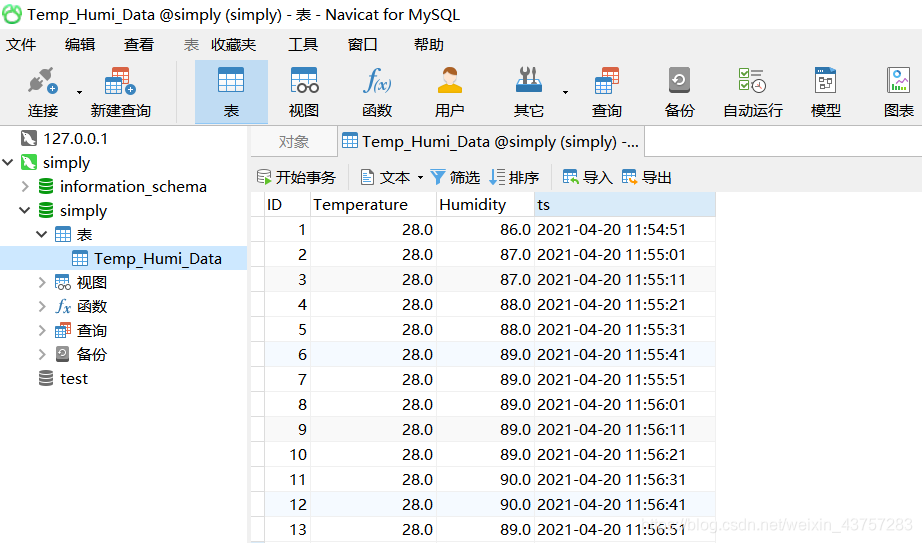Image resolution: width=922 pixels, height=543 pixels.
Task: Click the Filter (筛选) button
Action: [x=455, y=177]
